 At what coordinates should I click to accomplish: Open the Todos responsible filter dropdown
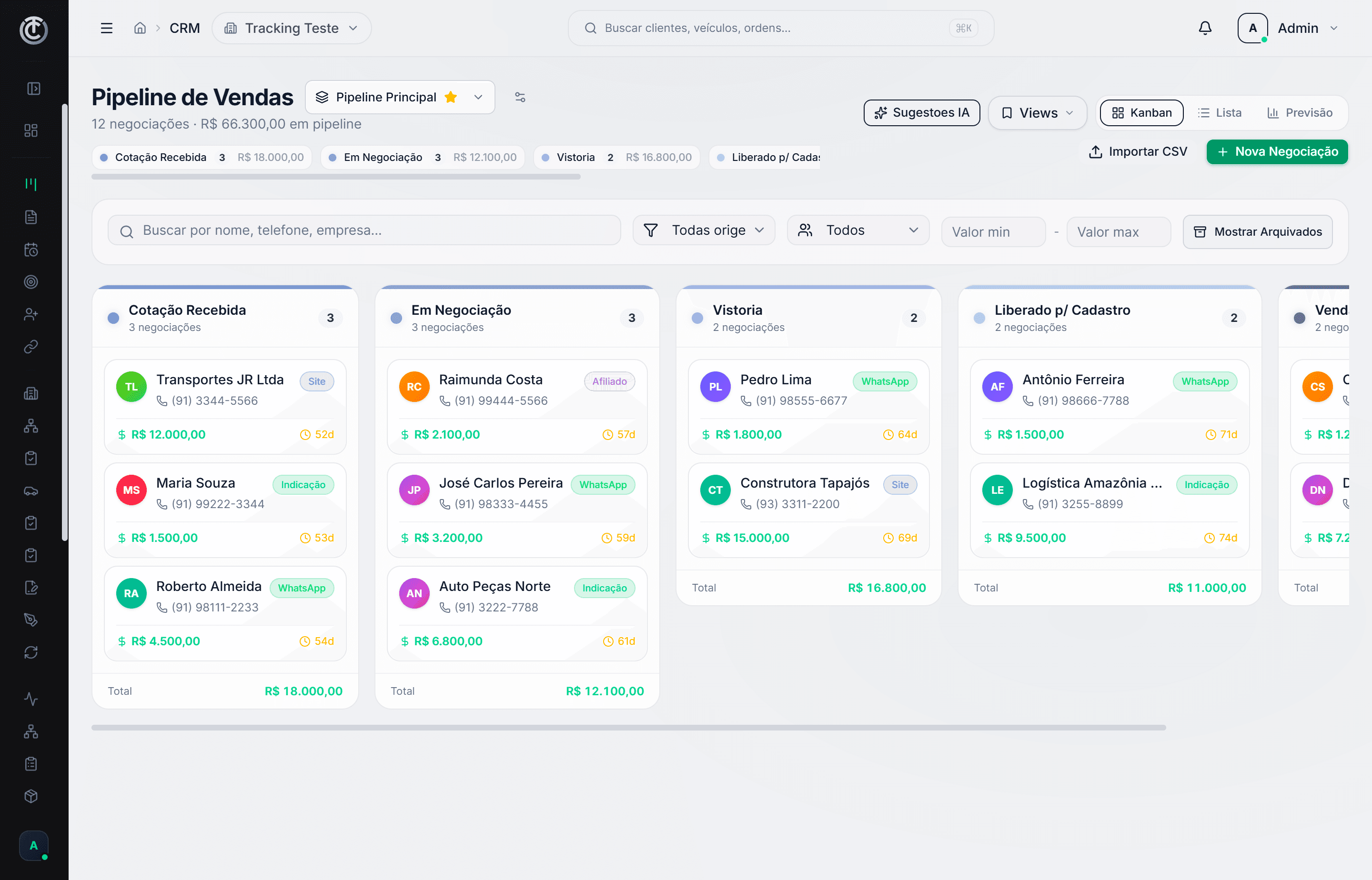(x=858, y=230)
